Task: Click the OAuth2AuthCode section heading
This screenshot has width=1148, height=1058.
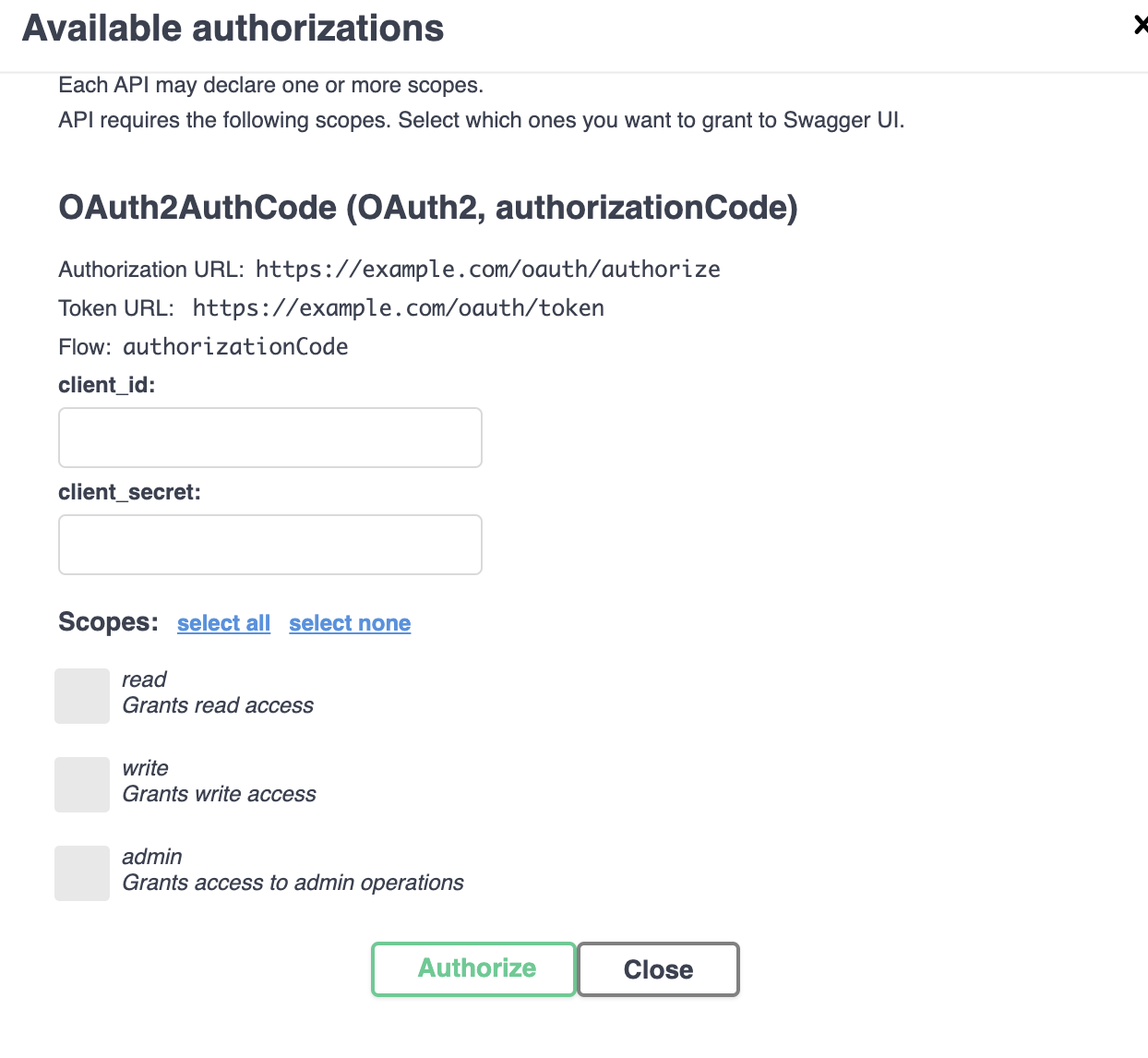Action: click(x=428, y=208)
